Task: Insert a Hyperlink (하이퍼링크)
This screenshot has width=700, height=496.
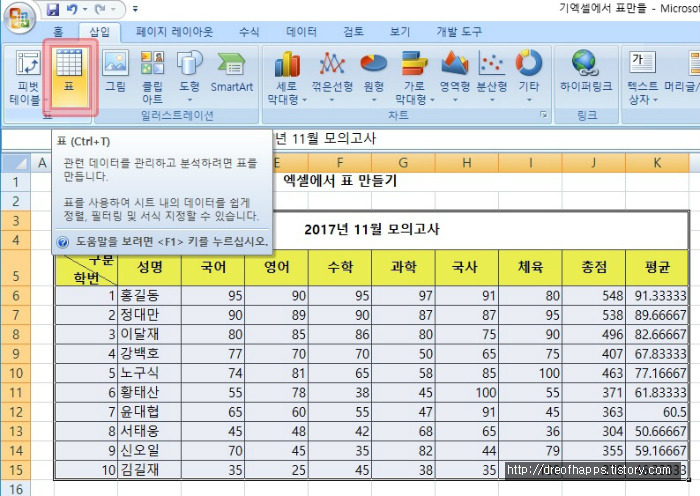Action: point(586,71)
